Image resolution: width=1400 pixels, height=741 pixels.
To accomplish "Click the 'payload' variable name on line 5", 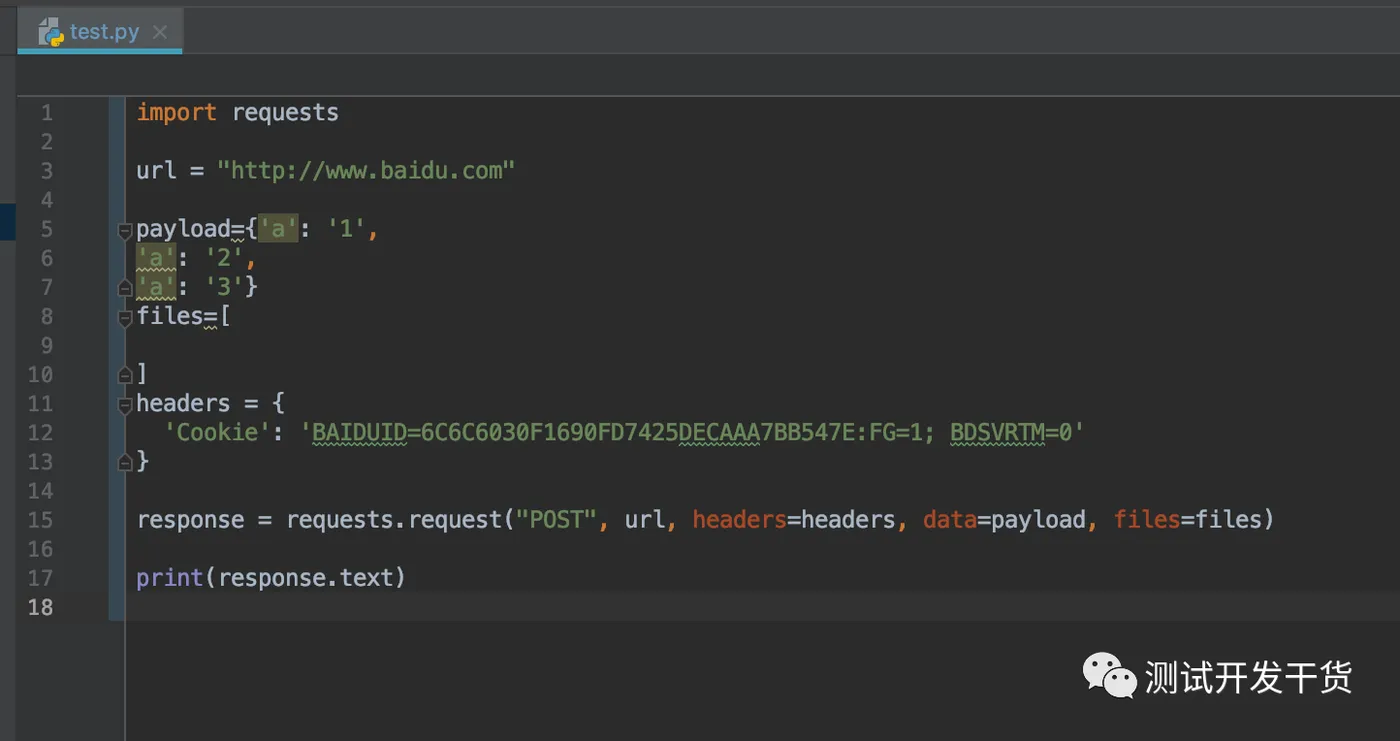I will [183, 229].
